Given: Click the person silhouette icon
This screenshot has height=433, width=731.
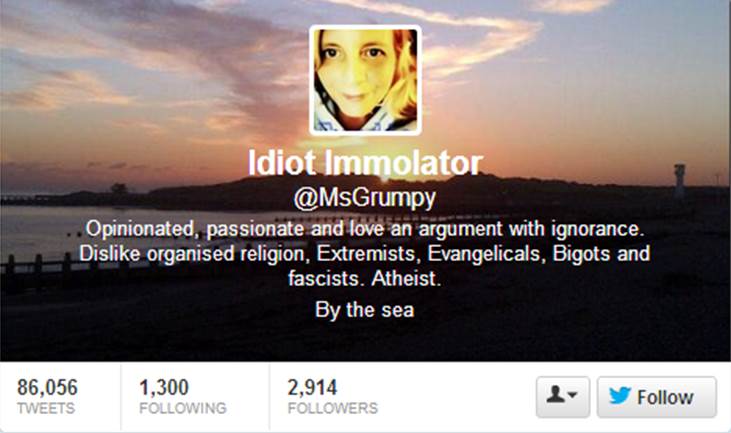Looking at the screenshot, I should click(x=555, y=394).
